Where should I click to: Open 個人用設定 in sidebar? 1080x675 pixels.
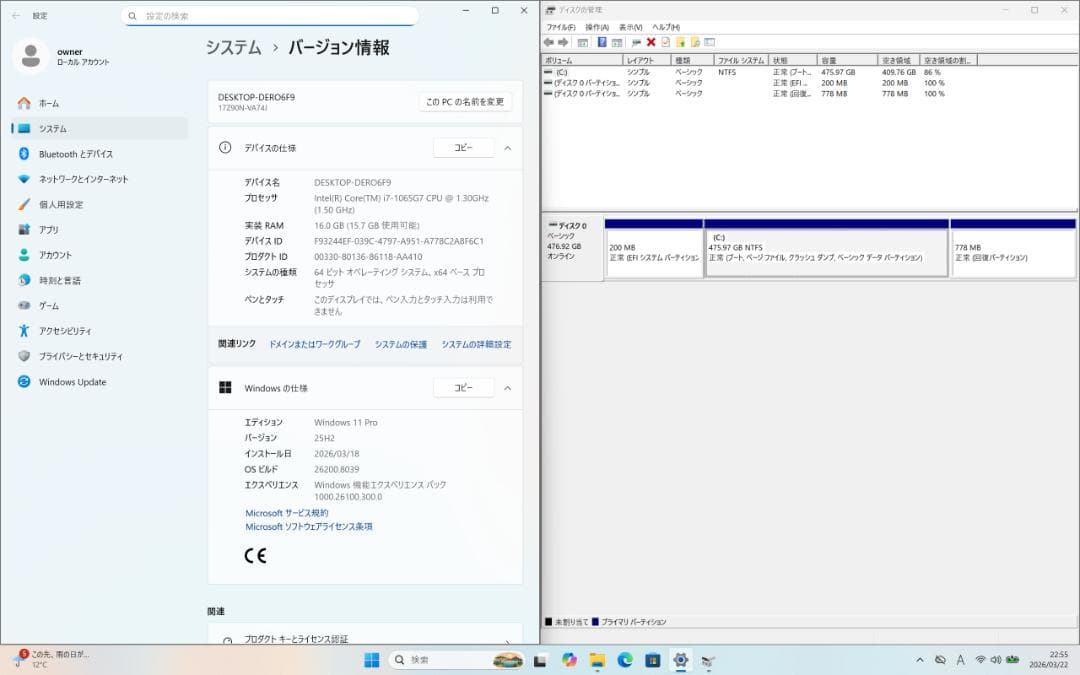tap(100, 205)
